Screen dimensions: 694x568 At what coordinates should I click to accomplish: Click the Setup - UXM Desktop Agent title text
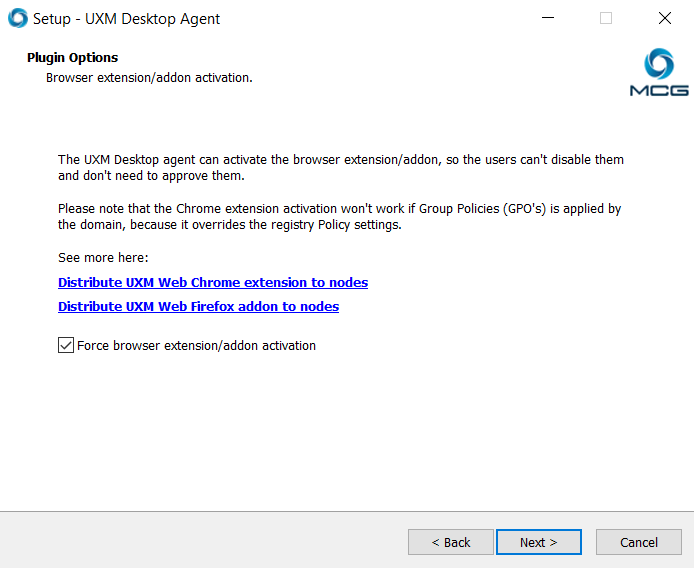pos(126,18)
